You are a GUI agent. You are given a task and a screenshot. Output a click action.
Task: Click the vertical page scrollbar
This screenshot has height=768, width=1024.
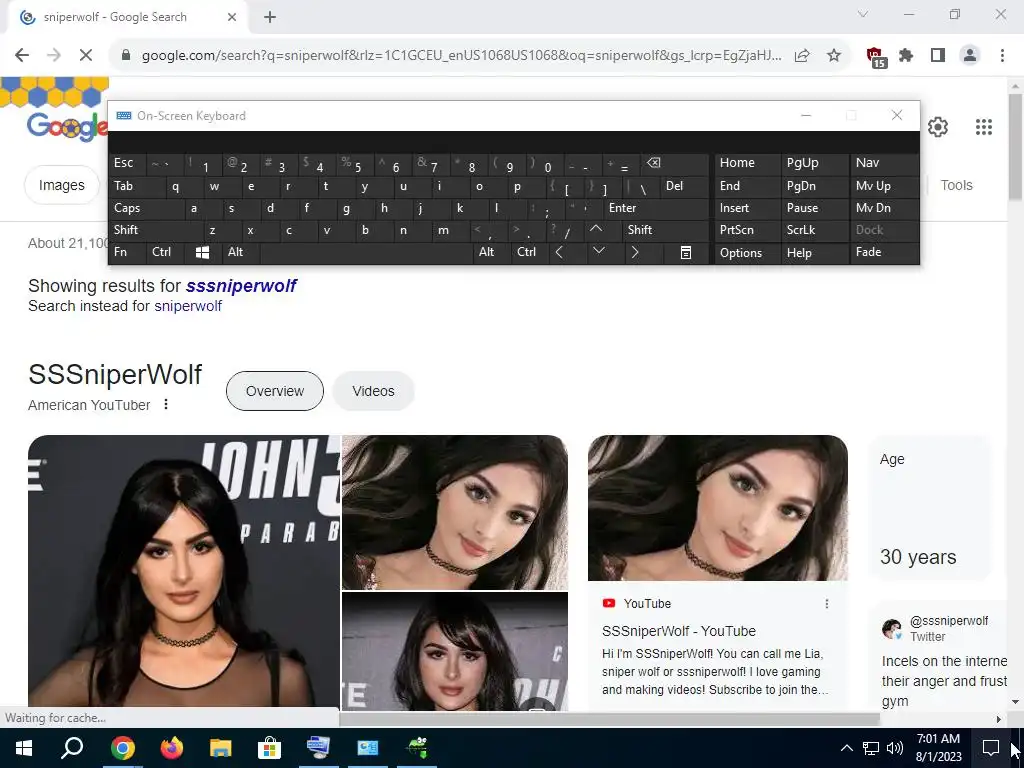click(x=1015, y=147)
